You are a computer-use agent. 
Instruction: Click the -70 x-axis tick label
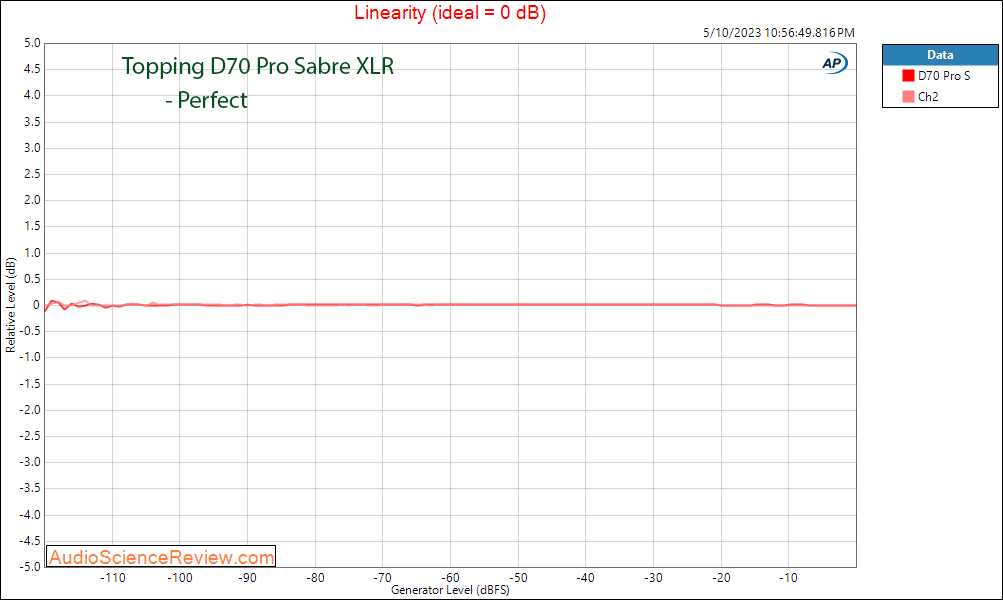coord(383,578)
